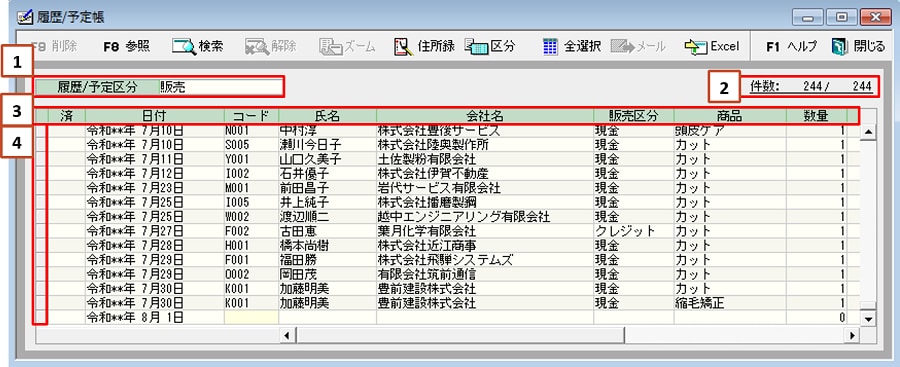
Task: Click company cell 越中エンジニアリング有限会社
Action: [485, 217]
